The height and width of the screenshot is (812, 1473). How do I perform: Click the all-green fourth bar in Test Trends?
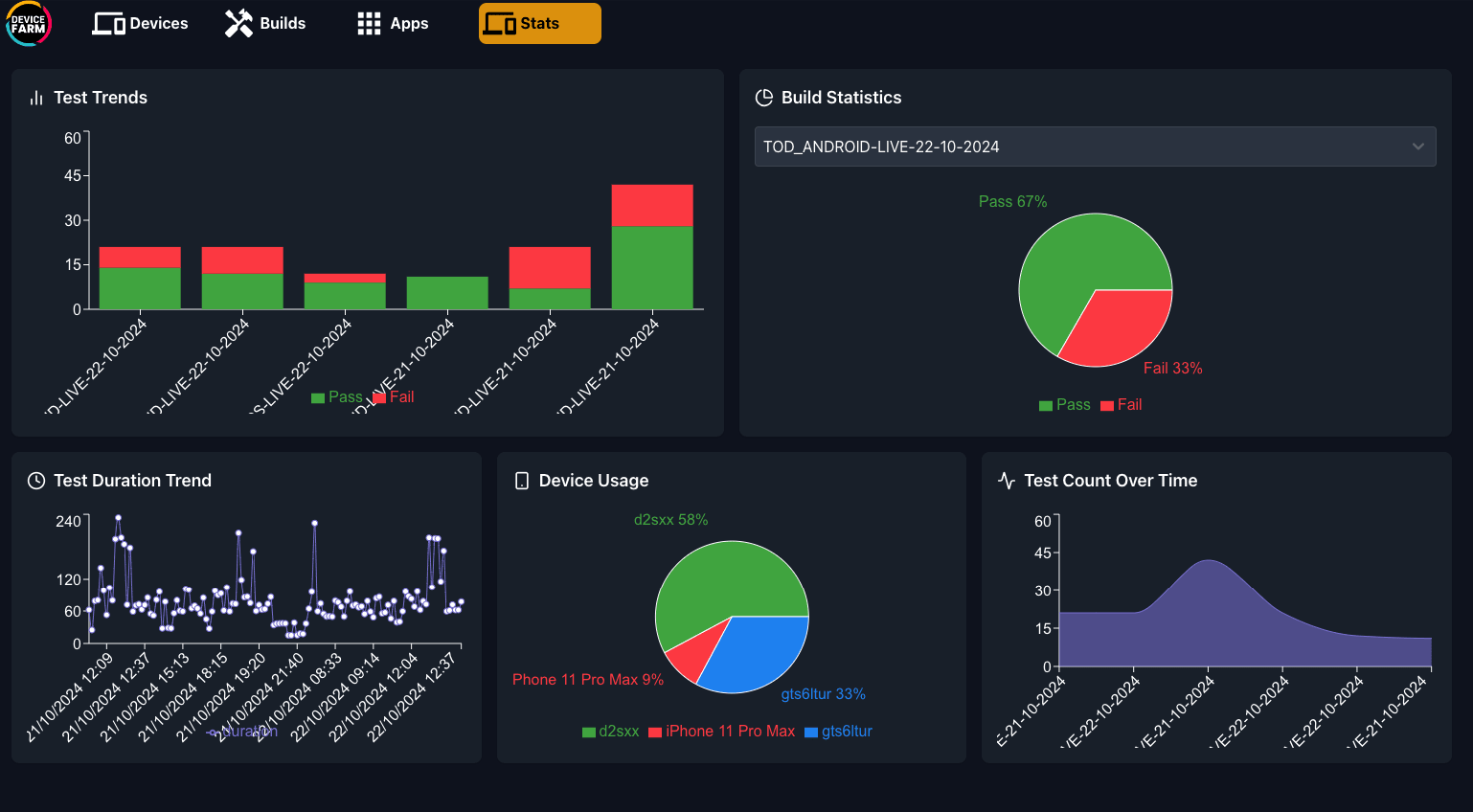click(x=447, y=293)
